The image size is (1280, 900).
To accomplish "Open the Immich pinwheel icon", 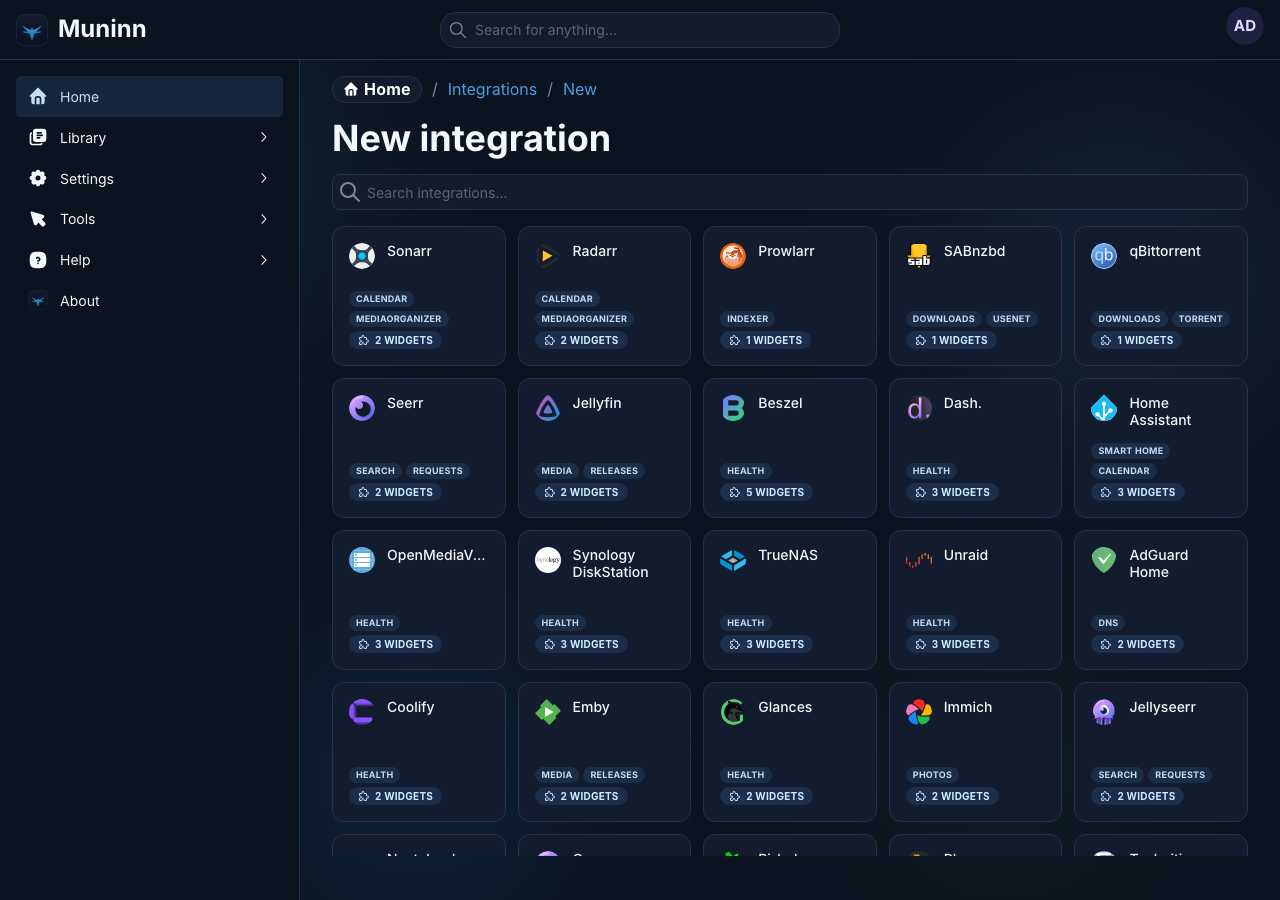I will tap(919, 712).
